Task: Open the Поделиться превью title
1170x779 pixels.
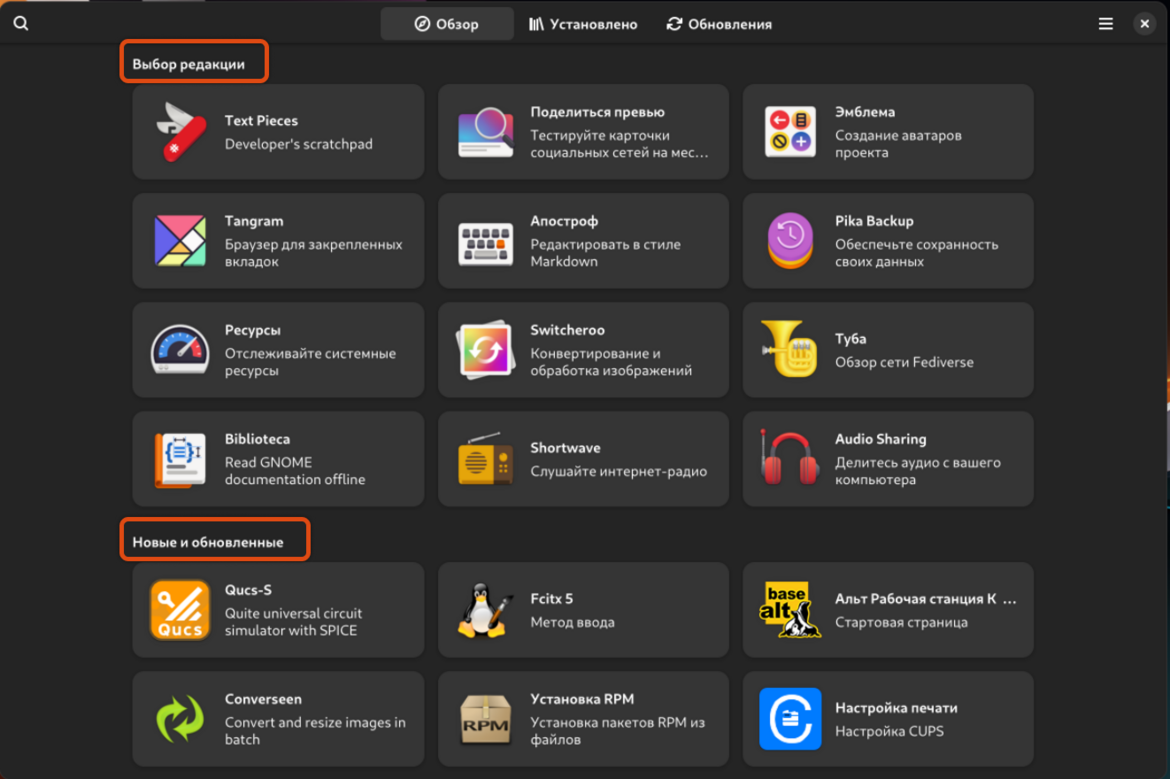Action: click(597, 112)
